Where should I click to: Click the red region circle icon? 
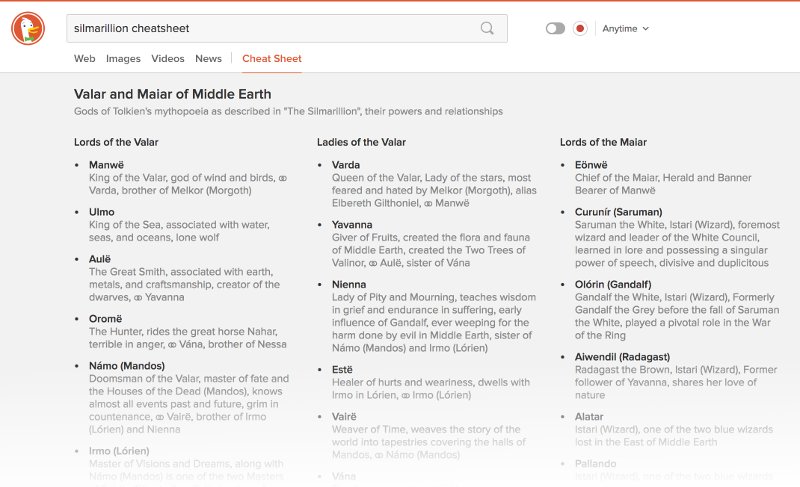pos(580,29)
